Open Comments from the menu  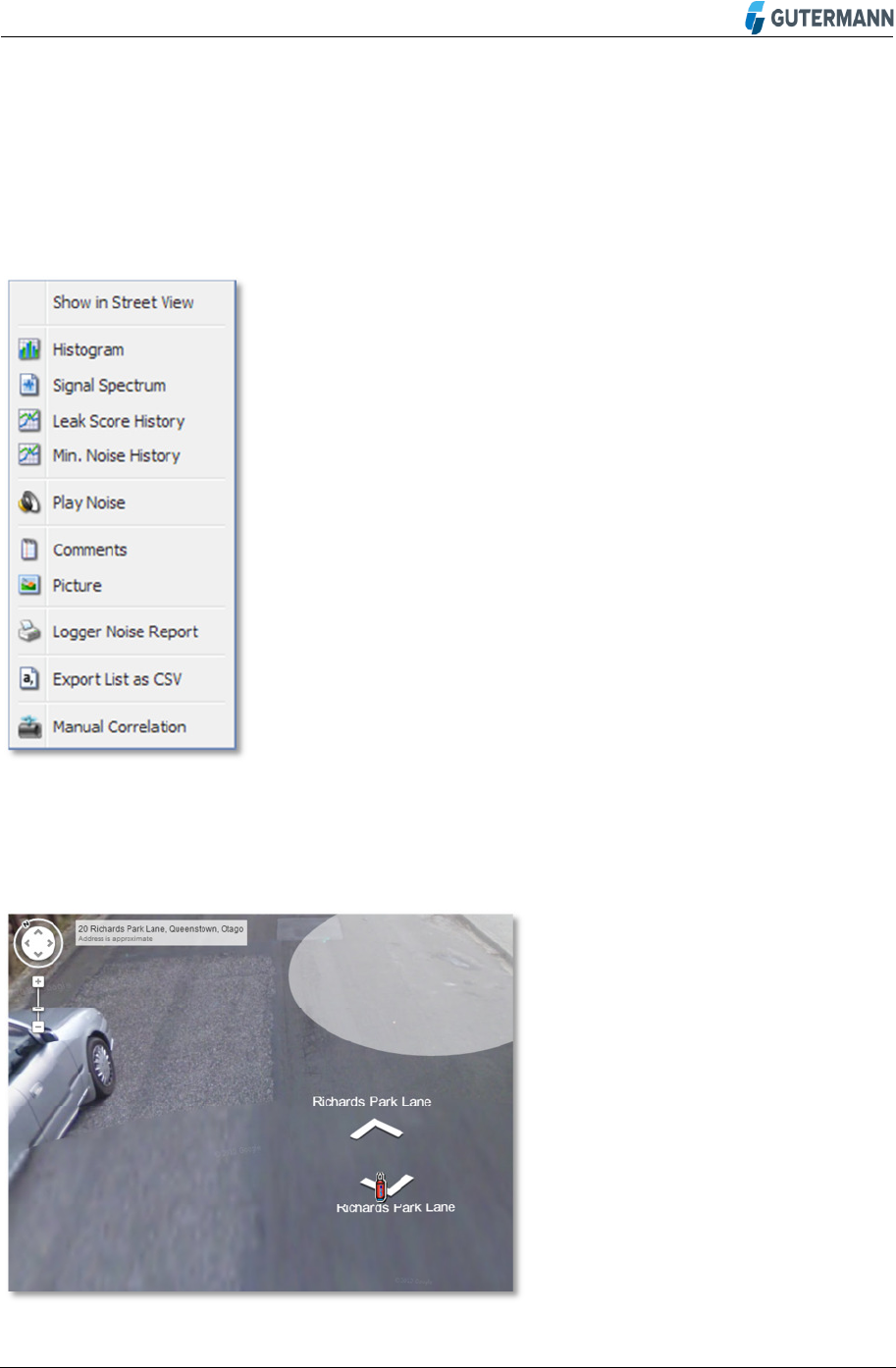[x=90, y=550]
